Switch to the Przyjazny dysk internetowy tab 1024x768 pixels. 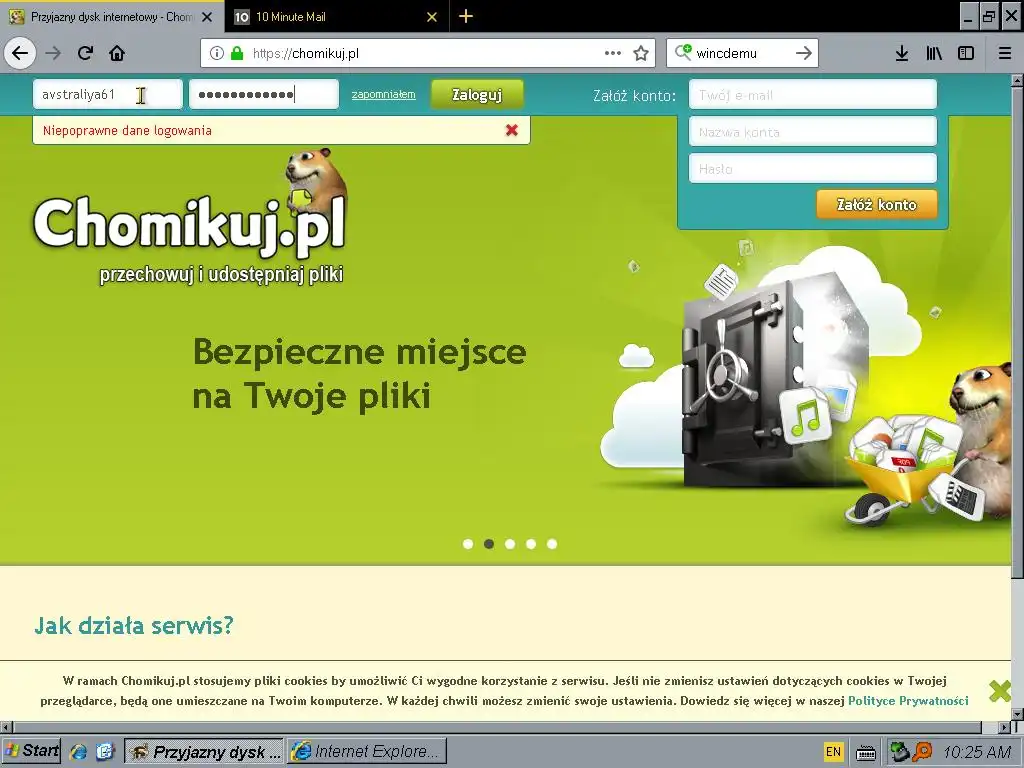click(112, 16)
